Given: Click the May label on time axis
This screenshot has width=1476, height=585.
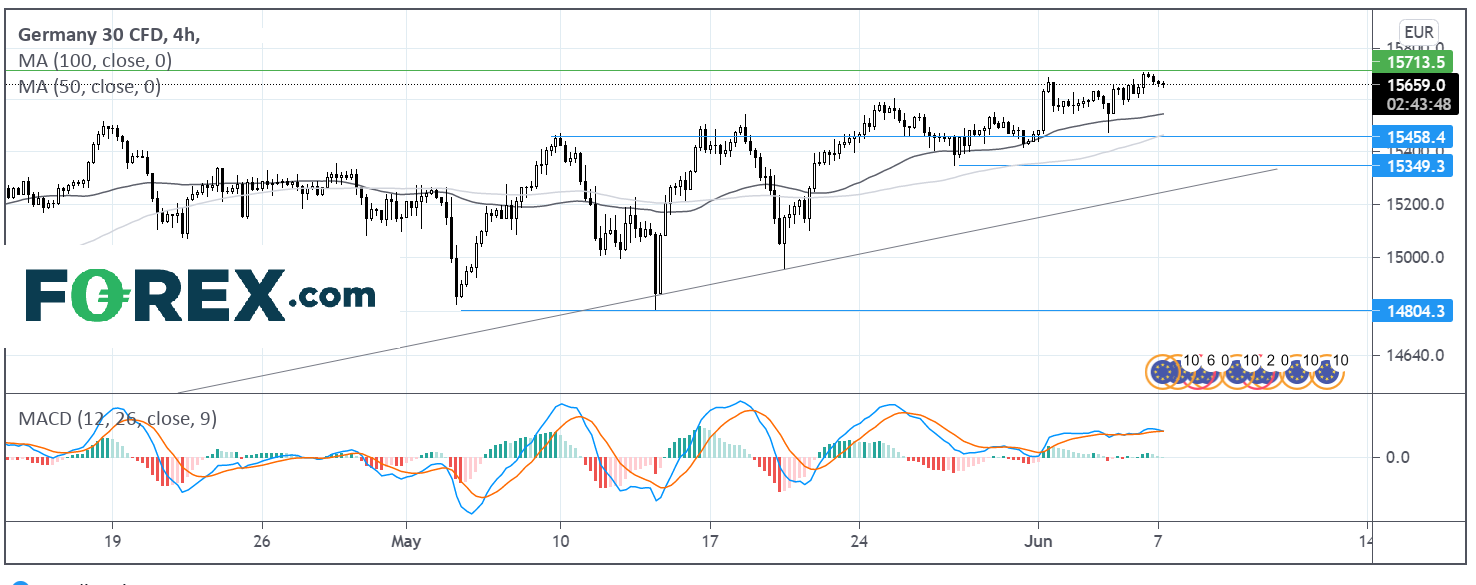Looking at the screenshot, I should click(406, 540).
